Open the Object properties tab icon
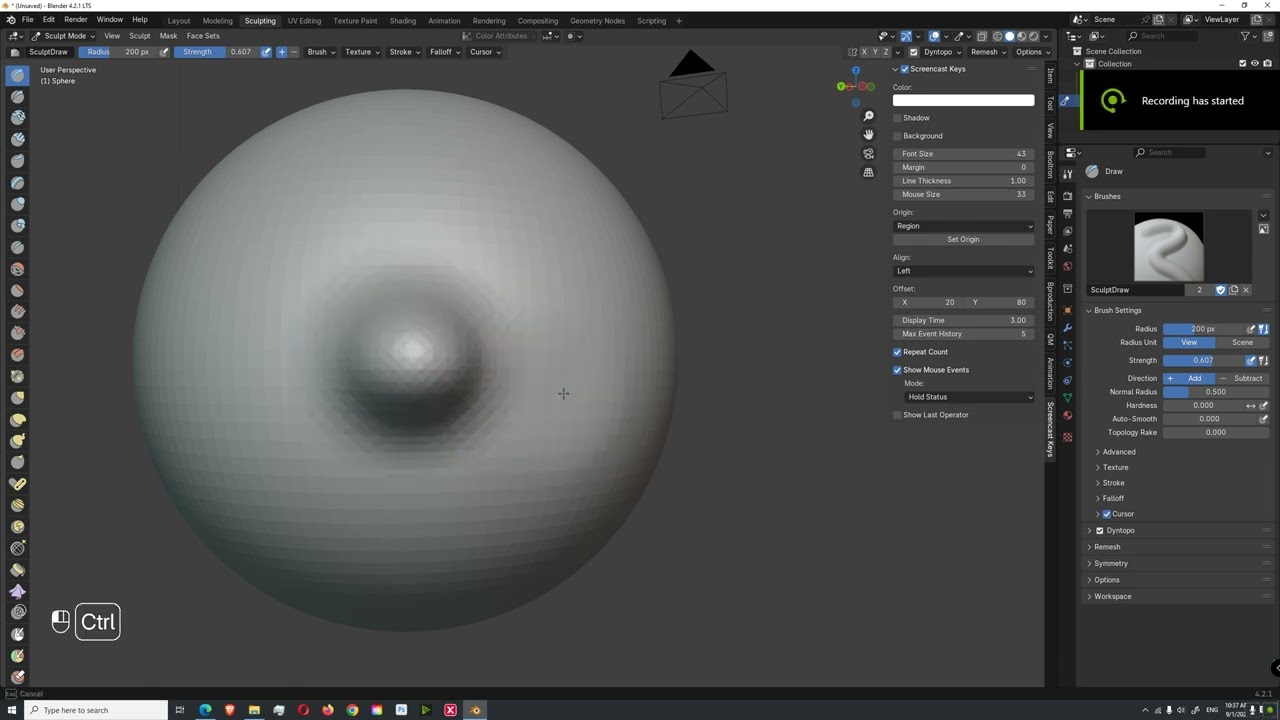 1068,310
